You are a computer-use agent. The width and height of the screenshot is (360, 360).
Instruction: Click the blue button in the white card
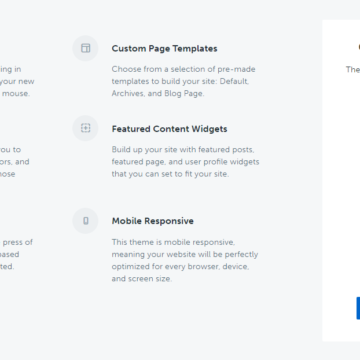(358, 308)
